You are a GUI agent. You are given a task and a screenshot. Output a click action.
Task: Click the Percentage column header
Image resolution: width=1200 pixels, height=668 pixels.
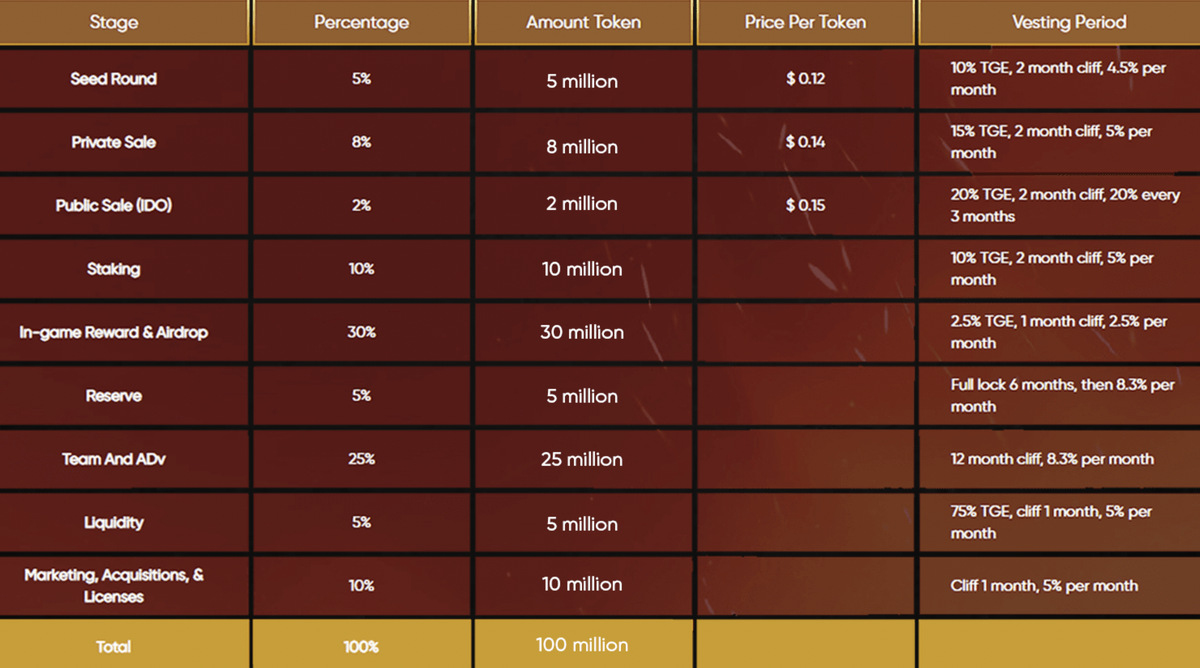pyautogui.click(x=361, y=22)
